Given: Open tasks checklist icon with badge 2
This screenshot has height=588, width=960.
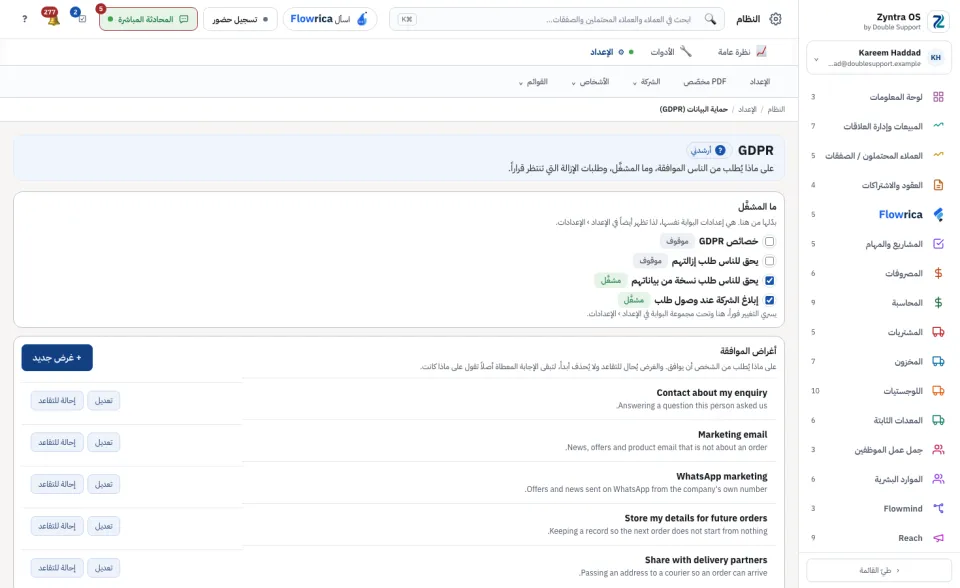Looking at the screenshot, I should click(80, 17).
